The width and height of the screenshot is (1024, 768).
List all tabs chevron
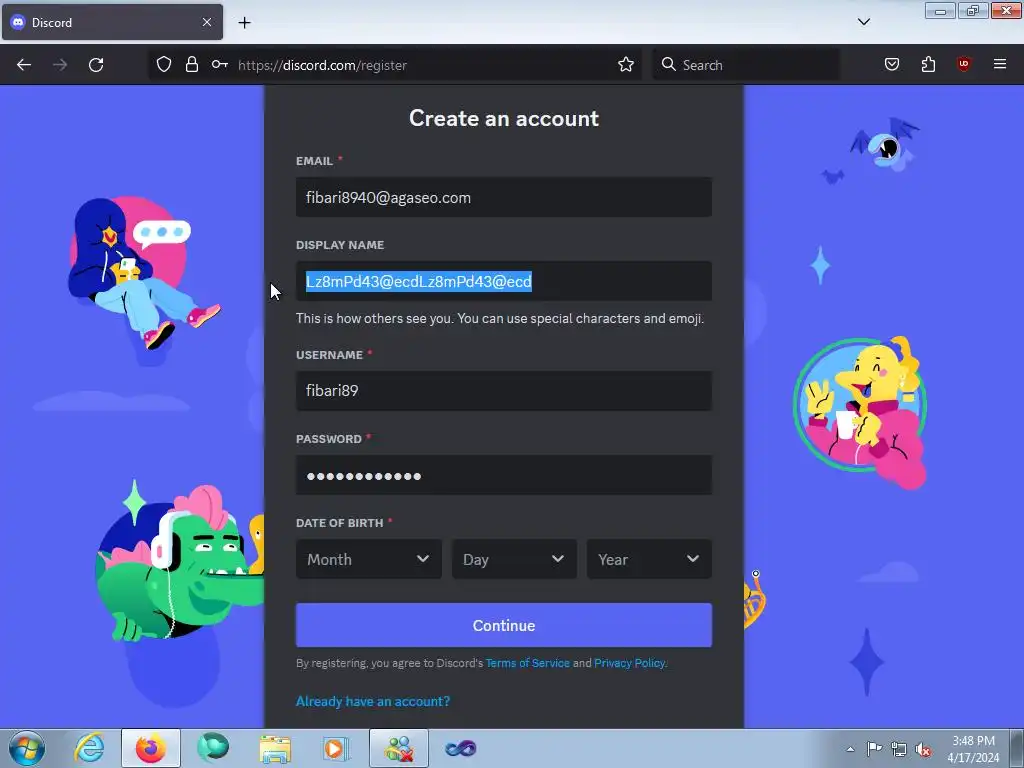tap(863, 22)
